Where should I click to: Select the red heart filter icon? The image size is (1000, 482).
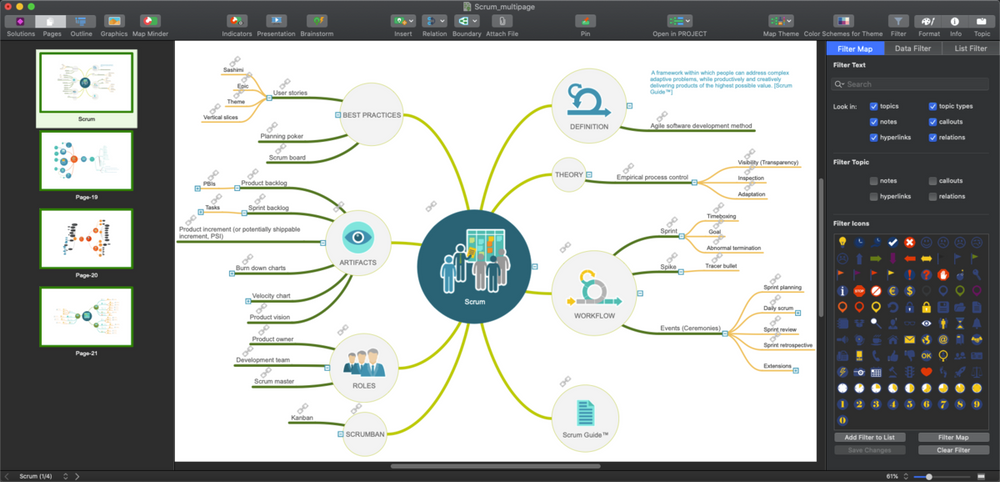[x=926, y=372]
